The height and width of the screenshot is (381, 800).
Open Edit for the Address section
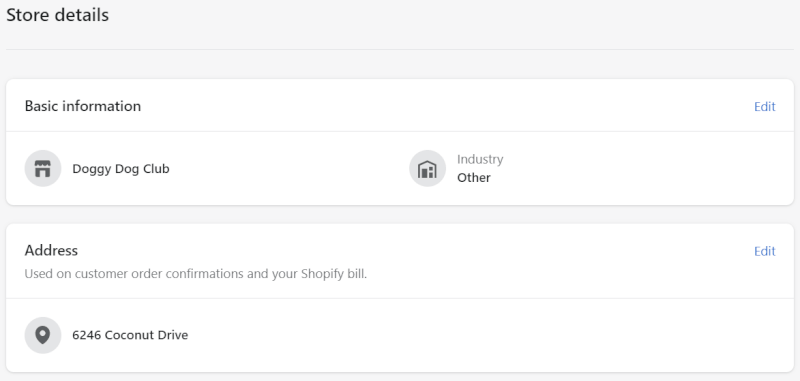[x=765, y=251]
